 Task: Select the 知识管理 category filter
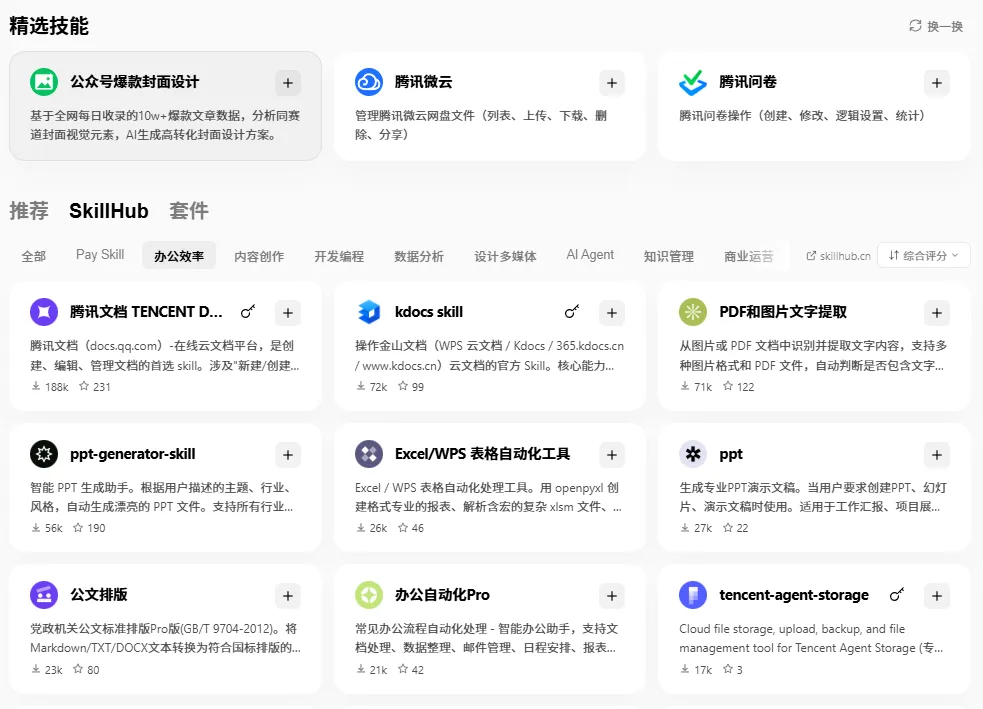(x=669, y=256)
